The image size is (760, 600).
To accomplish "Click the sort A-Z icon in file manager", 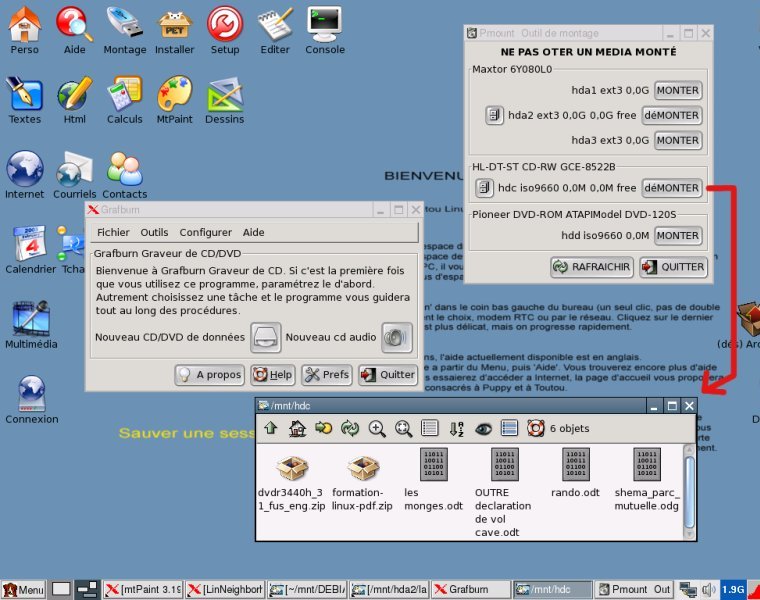I will tap(457, 428).
